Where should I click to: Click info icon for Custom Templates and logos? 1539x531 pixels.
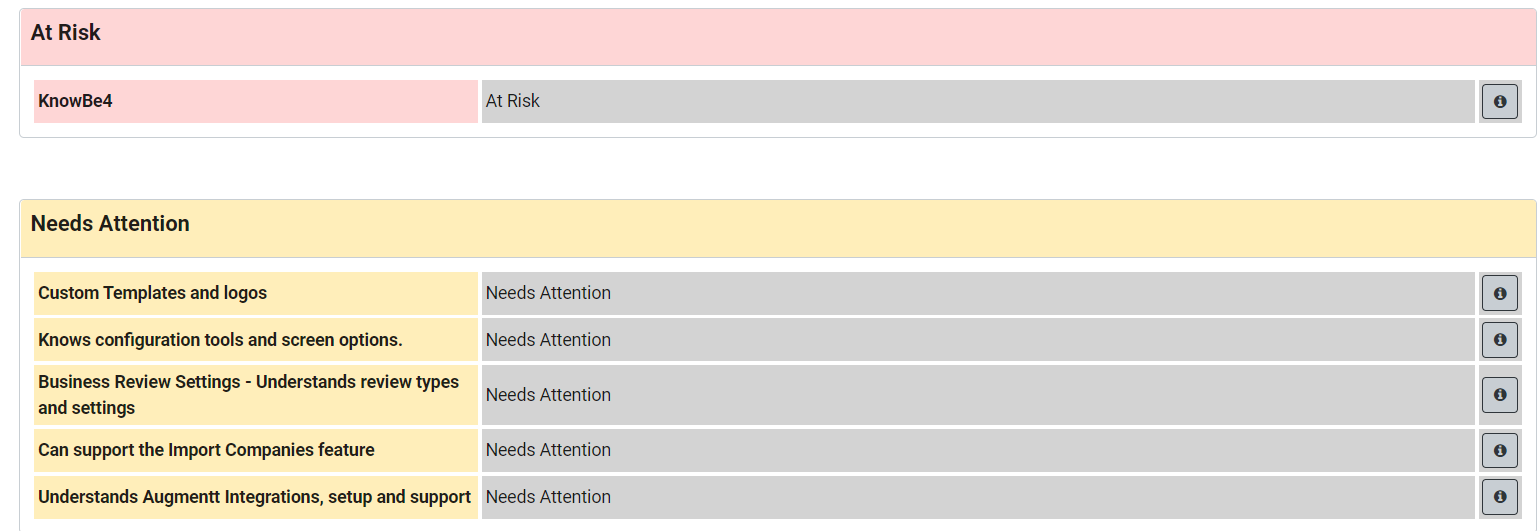pos(1499,294)
